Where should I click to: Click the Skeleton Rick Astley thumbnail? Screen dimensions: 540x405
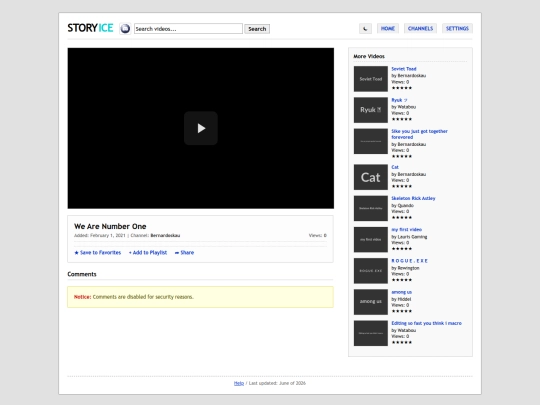[x=371, y=208]
